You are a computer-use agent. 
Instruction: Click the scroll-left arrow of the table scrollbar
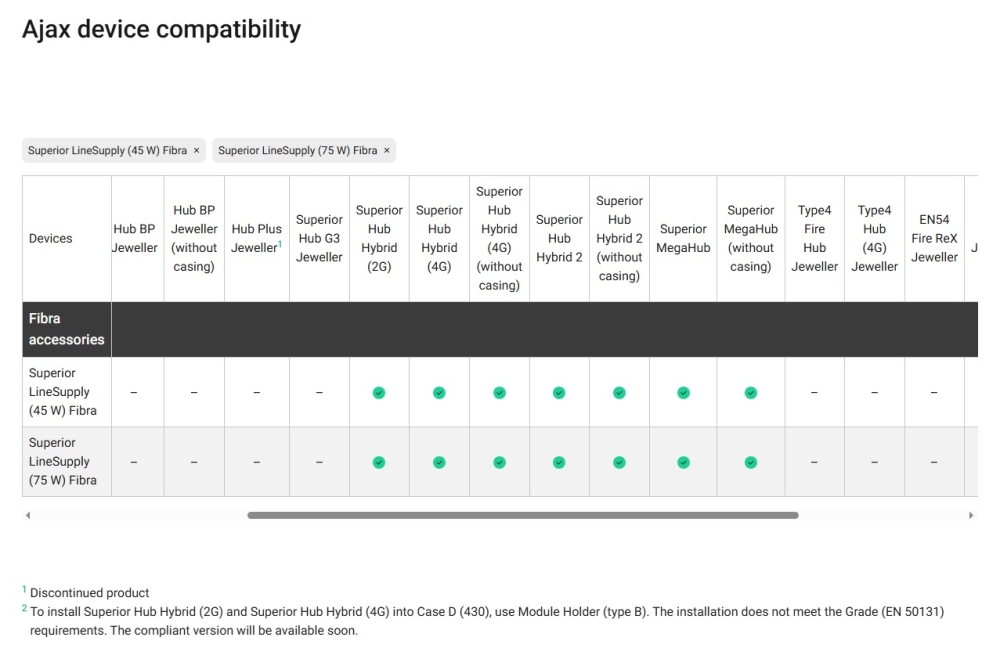click(27, 515)
